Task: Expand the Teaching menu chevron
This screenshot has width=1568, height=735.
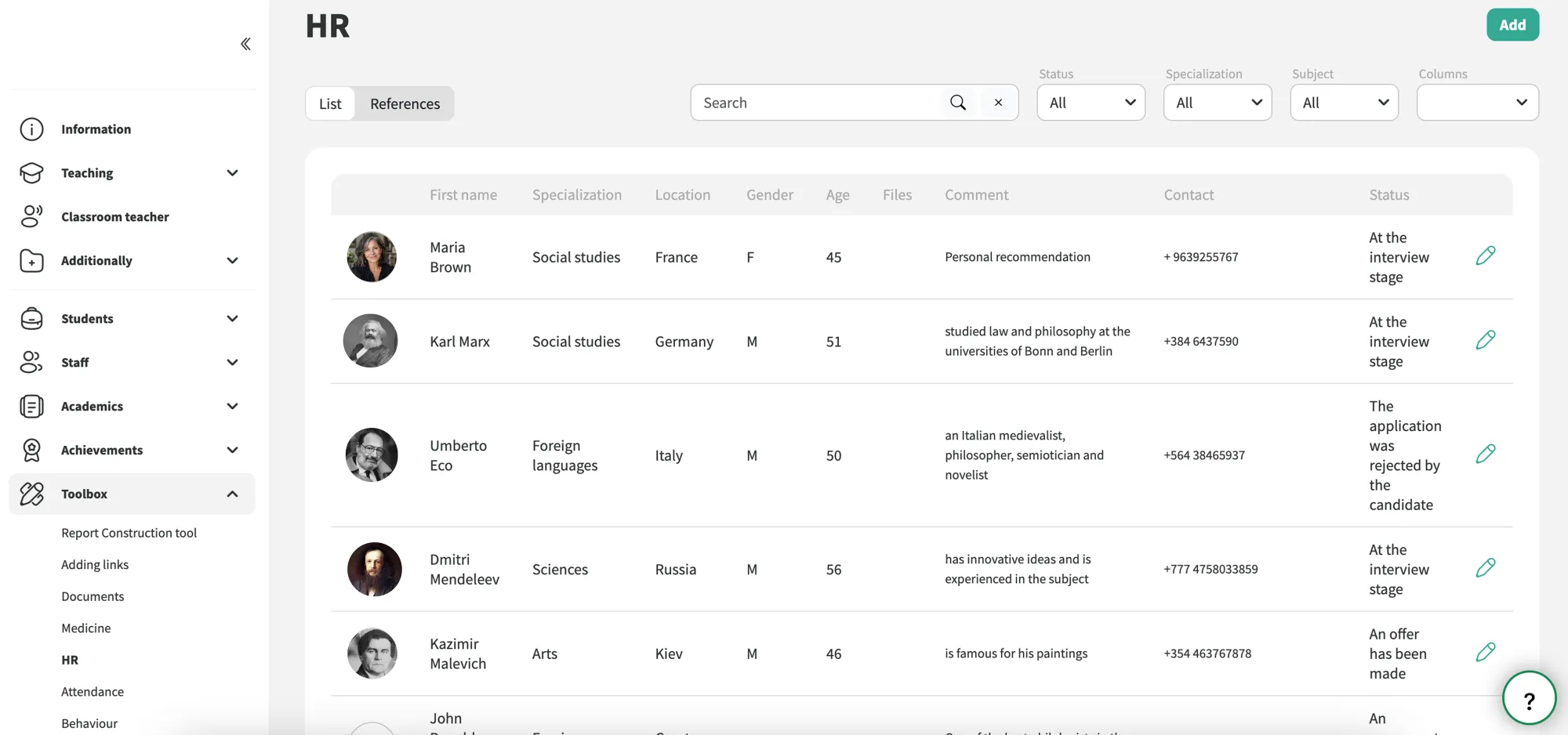Action: (x=232, y=173)
